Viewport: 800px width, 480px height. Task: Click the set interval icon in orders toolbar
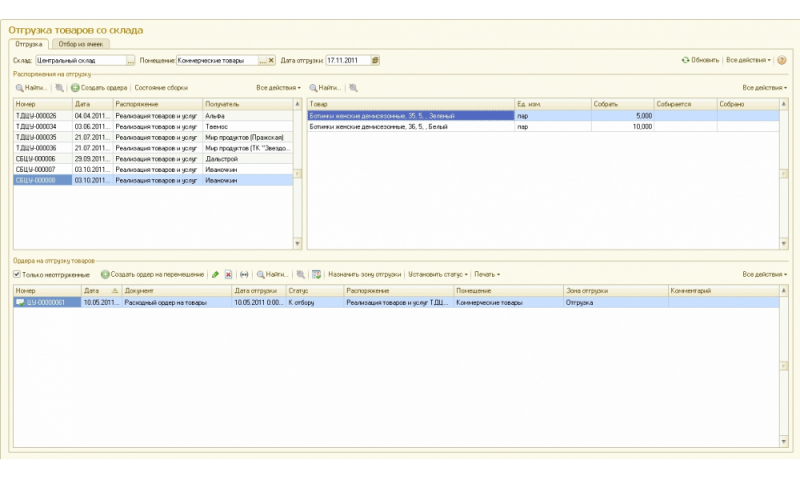point(244,274)
